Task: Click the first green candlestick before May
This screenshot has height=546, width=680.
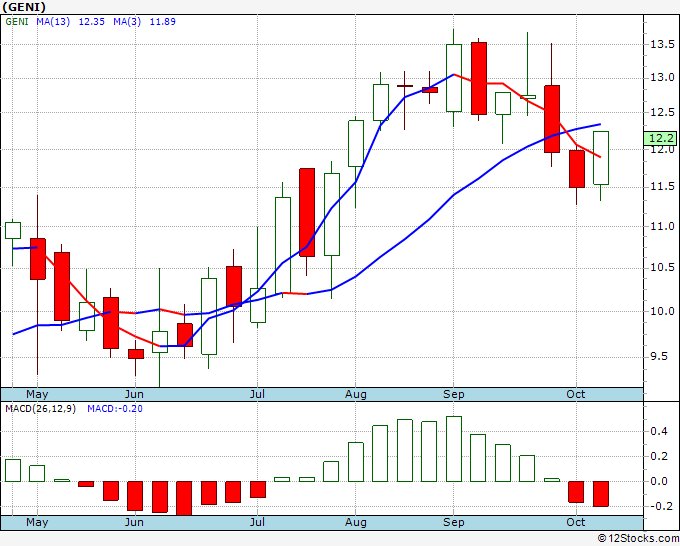Action: (13, 230)
